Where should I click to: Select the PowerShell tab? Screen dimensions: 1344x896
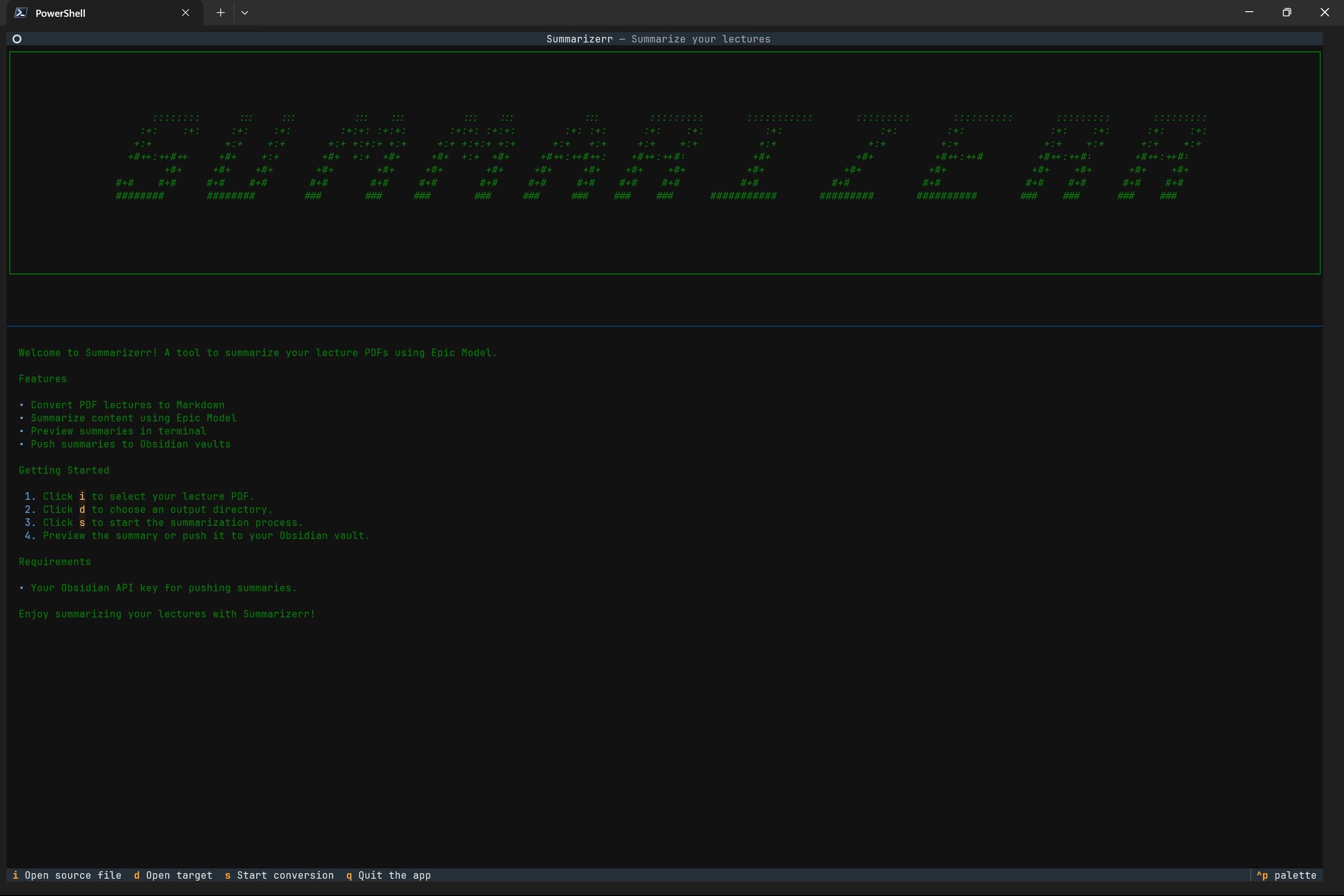pyautogui.click(x=86, y=13)
